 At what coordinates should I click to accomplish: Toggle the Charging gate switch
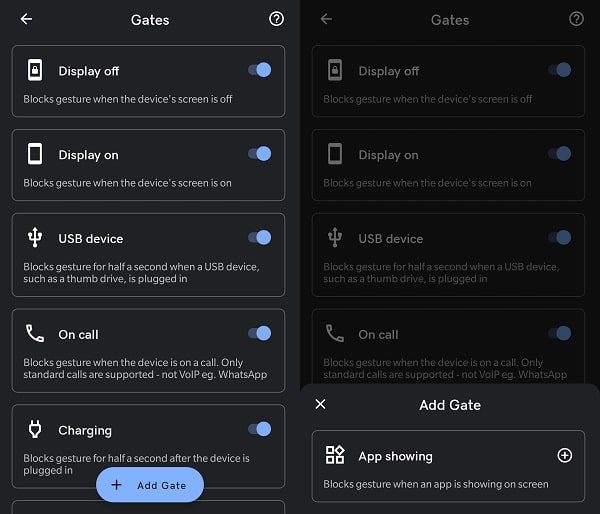click(260, 429)
